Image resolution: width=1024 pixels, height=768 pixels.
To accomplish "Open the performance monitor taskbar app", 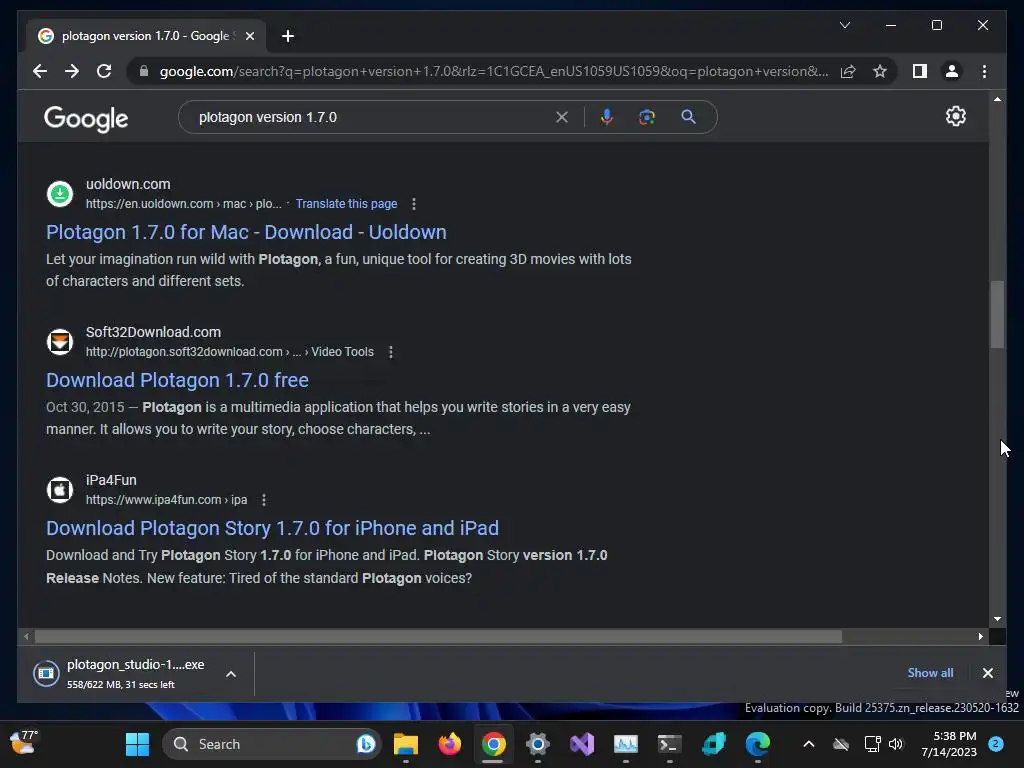I will [x=626, y=744].
